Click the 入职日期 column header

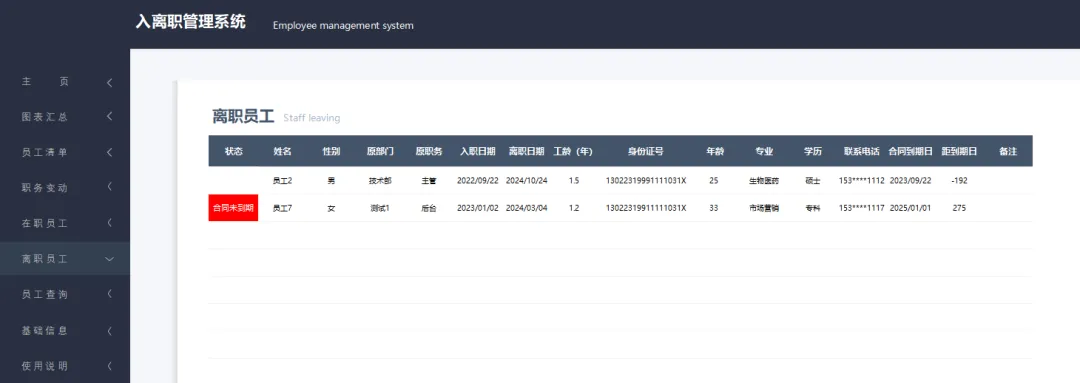(x=478, y=152)
